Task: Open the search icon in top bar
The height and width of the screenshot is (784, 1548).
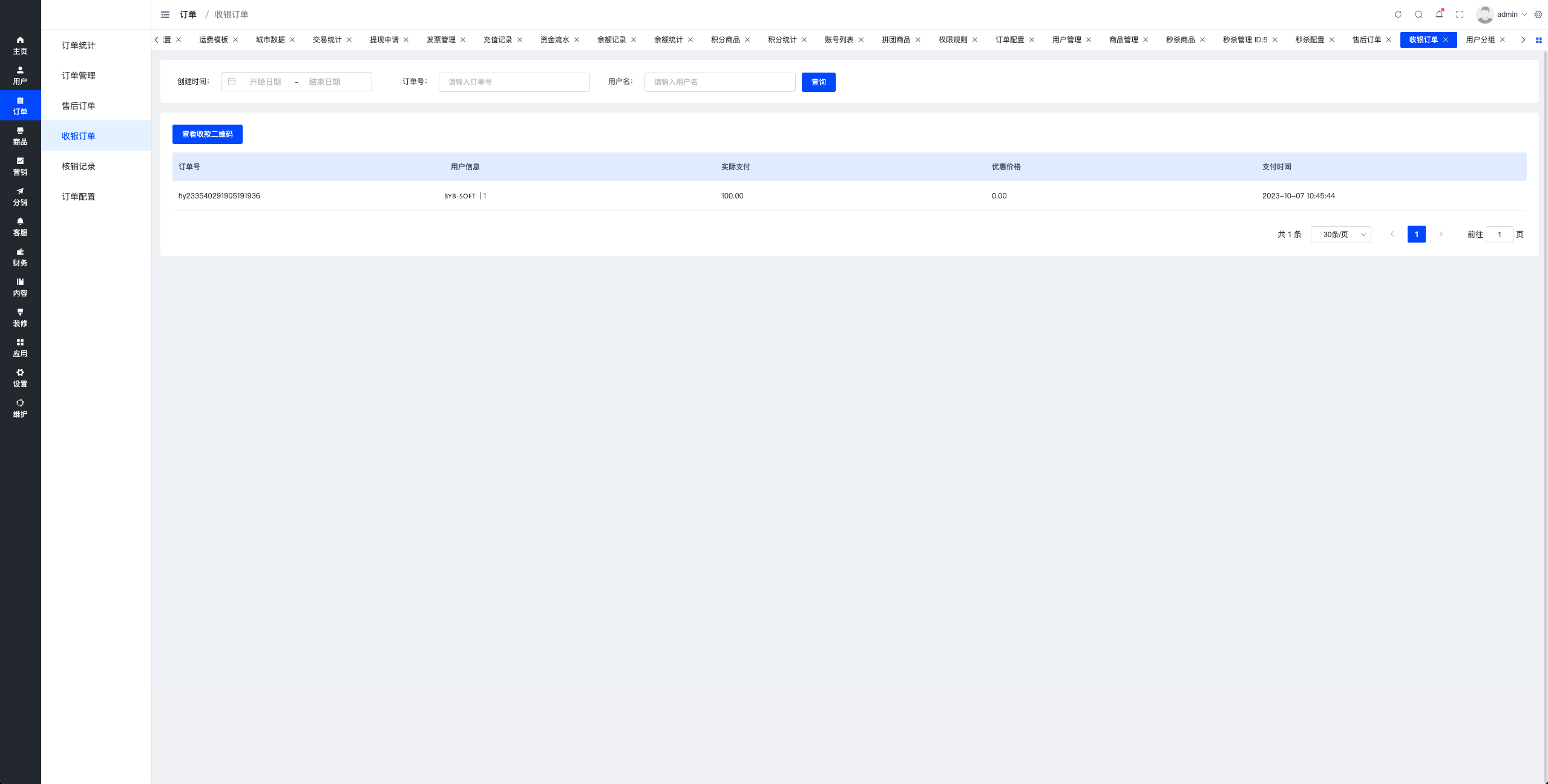Action: pos(1418,15)
